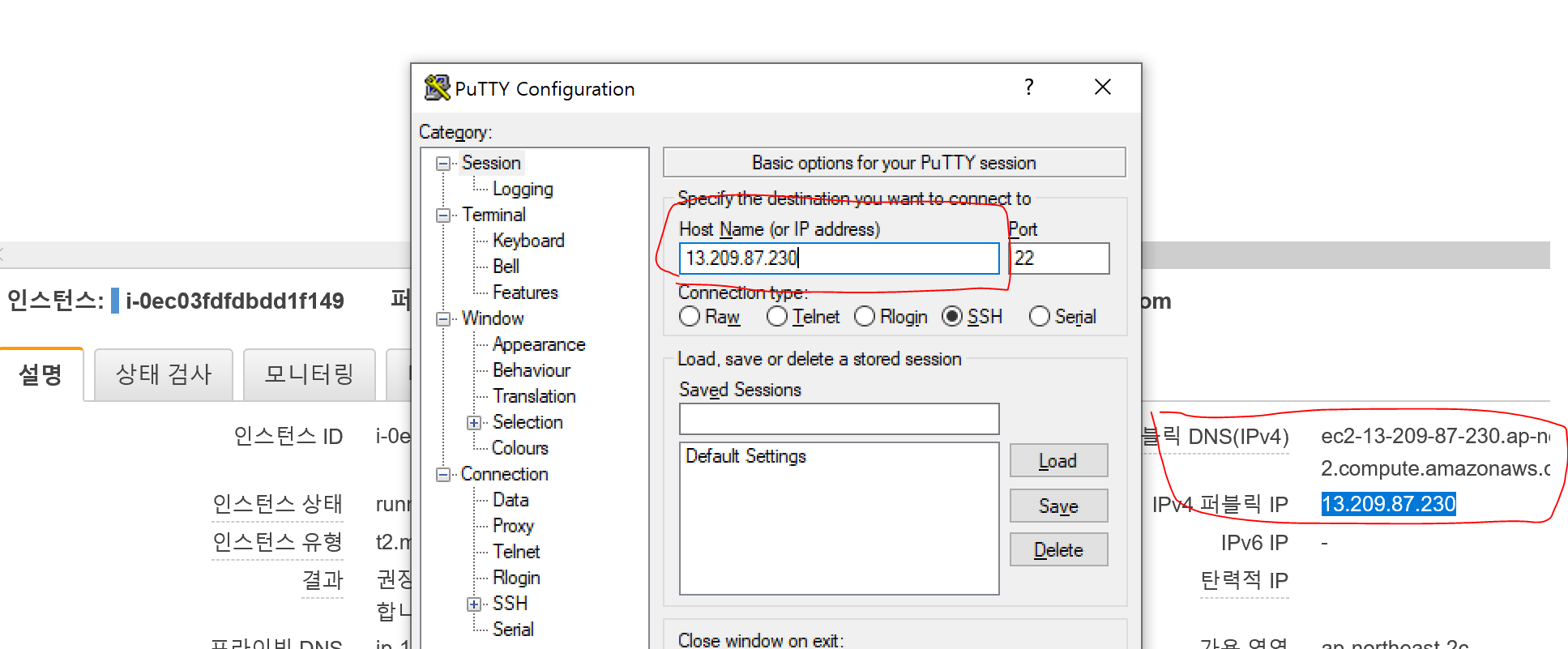The width and height of the screenshot is (1568, 649).
Task: Click the Port input field
Action: click(1059, 258)
